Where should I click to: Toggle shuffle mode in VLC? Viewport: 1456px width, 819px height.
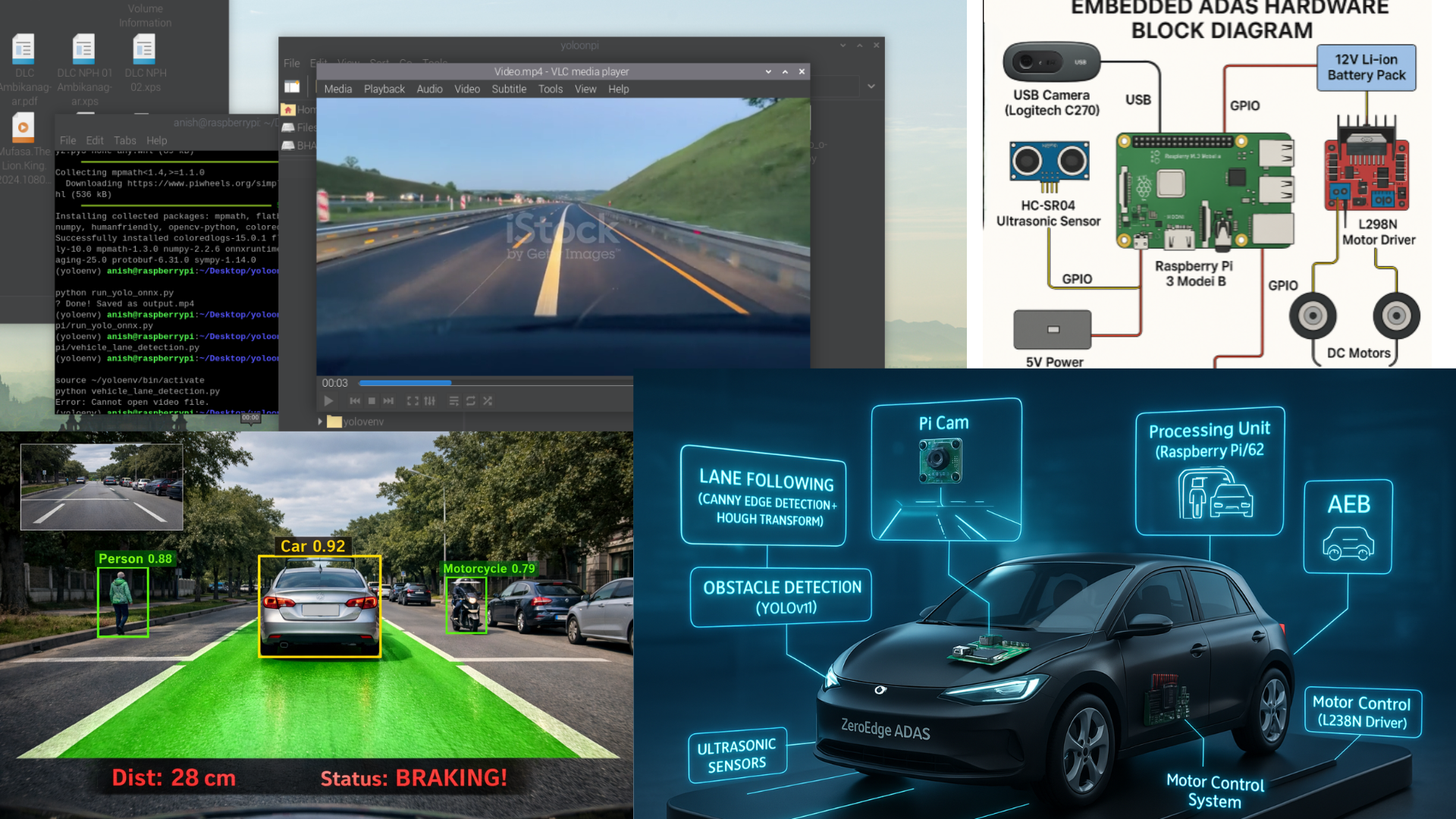click(488, 400)
